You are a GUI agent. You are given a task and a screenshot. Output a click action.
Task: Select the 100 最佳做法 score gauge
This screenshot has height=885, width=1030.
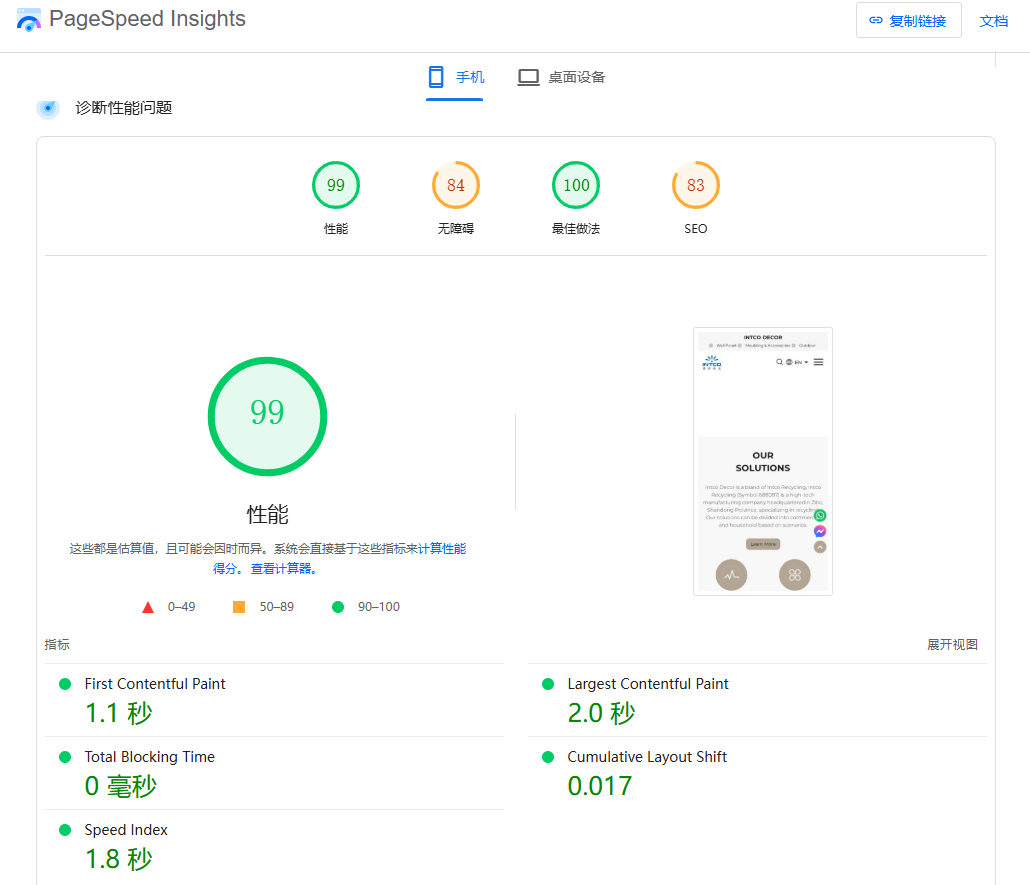pyautogui.click(x=576, y=185)
